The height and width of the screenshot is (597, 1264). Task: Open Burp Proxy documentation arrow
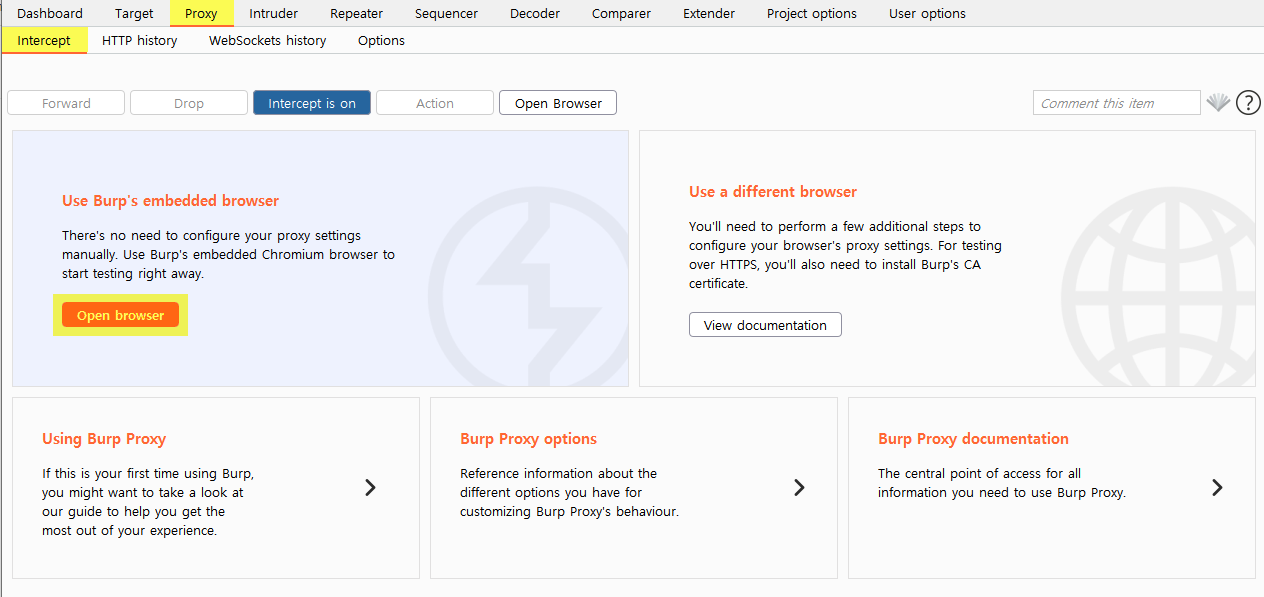[x=1217, y=488]
